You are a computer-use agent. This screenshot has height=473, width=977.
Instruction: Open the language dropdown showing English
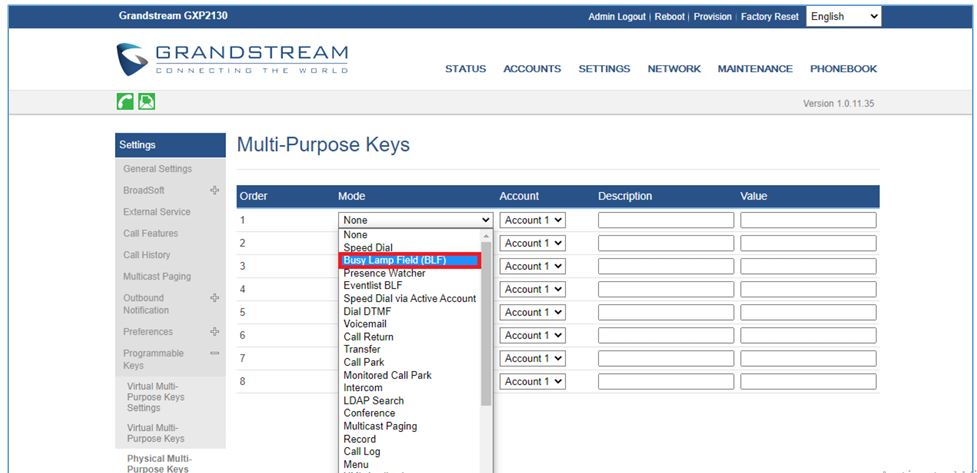pos(843,17)
